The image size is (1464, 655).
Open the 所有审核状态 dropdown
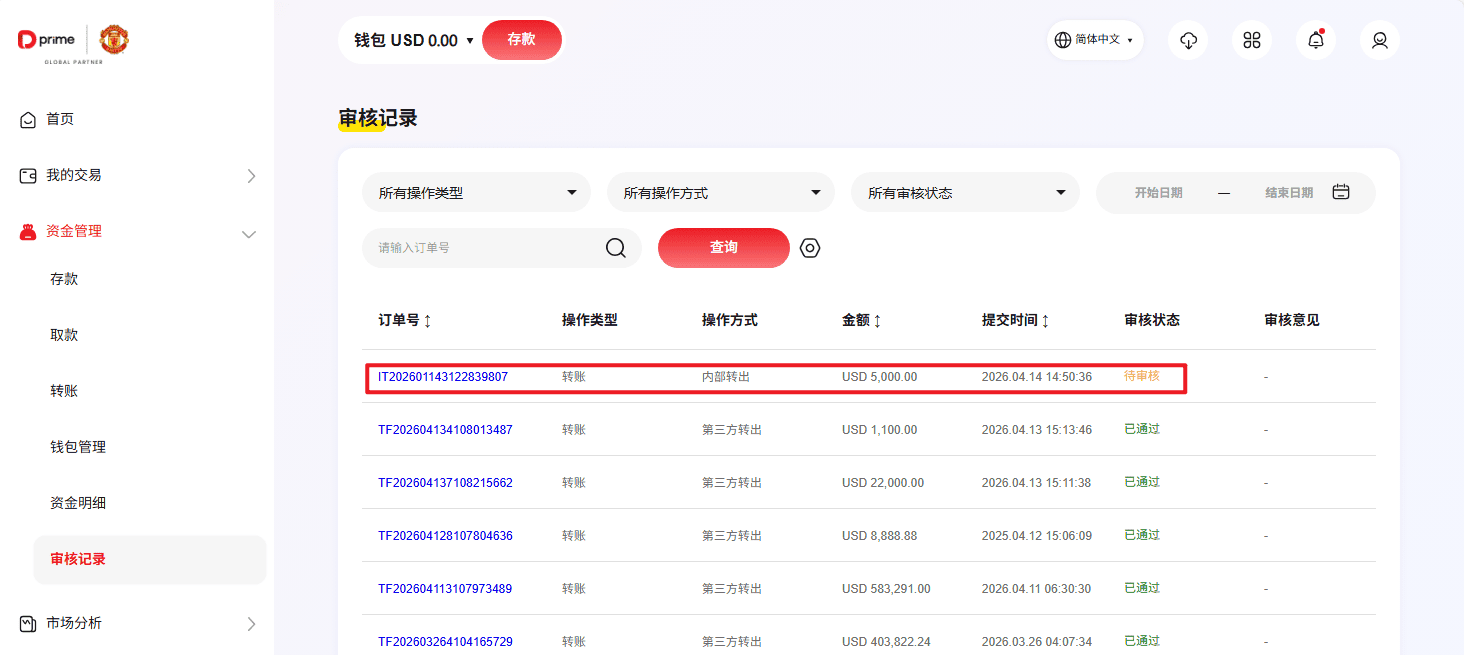tap(965, 193)
